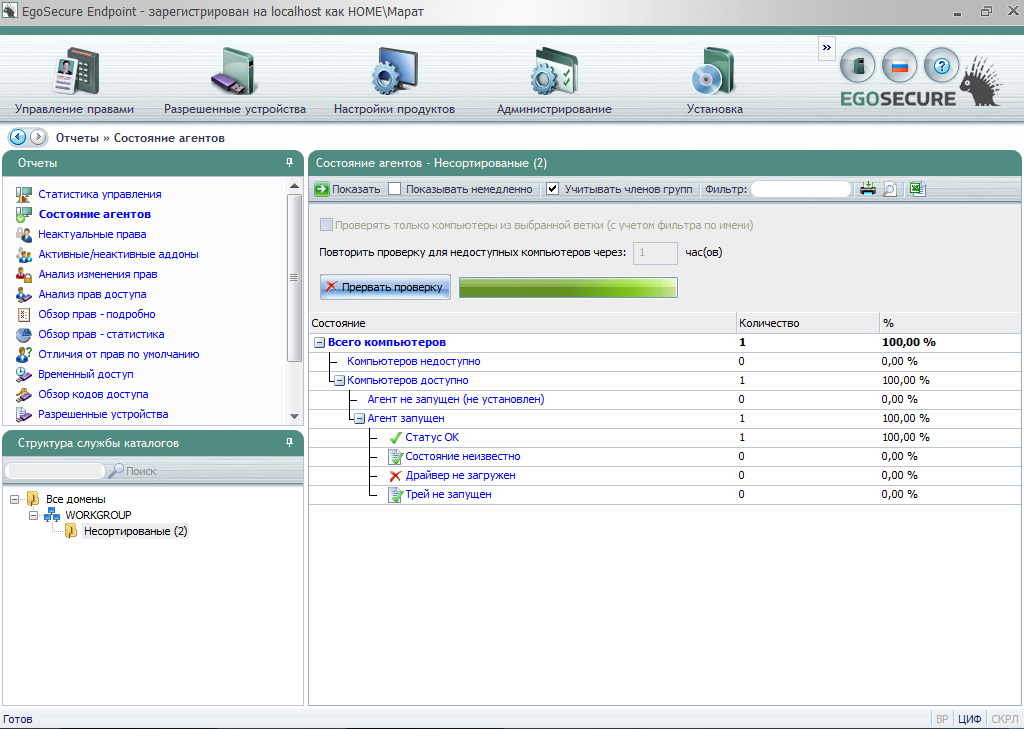1024x729 pixels.
Task: Click the printer icon to print the report
Action: (x=868, y=189)
